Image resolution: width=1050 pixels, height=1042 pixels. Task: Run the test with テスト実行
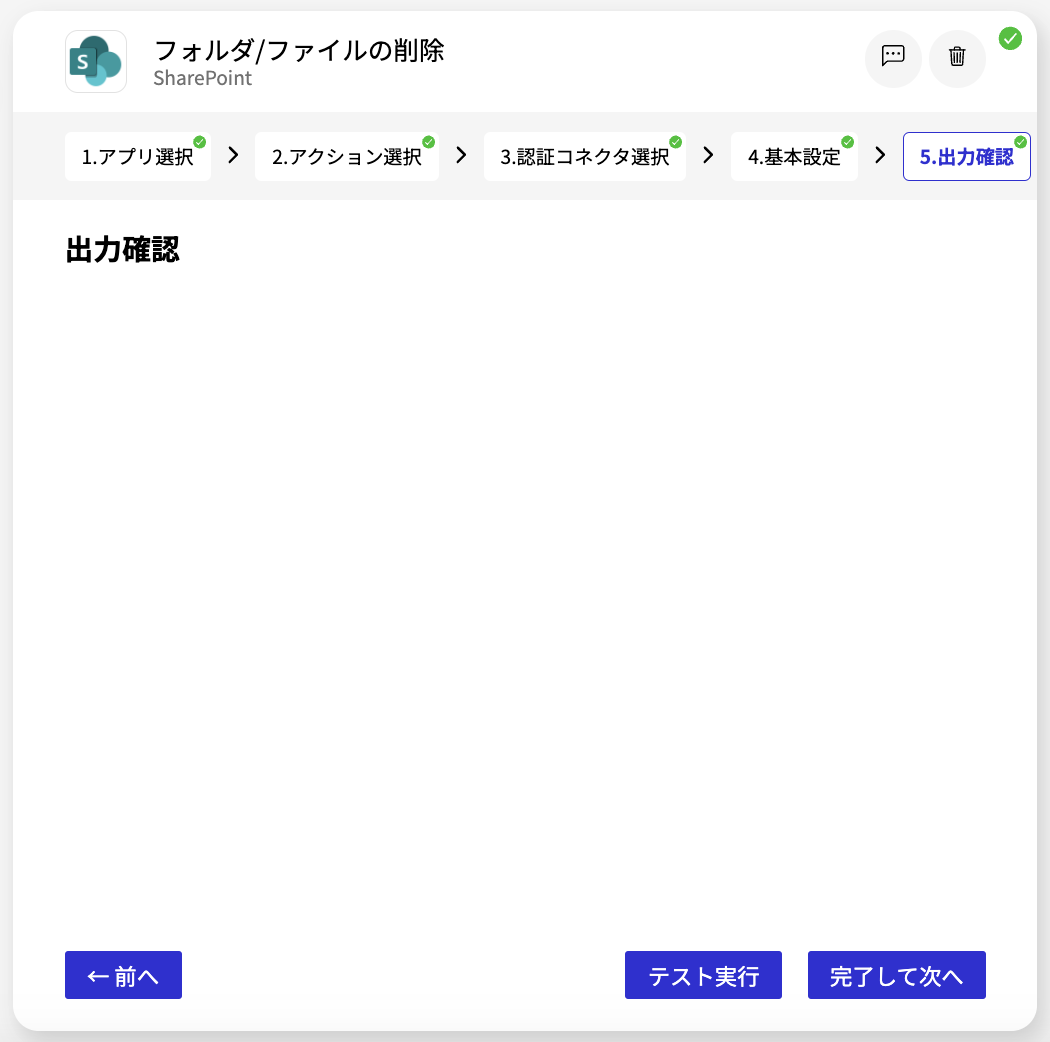coord(703,975)
